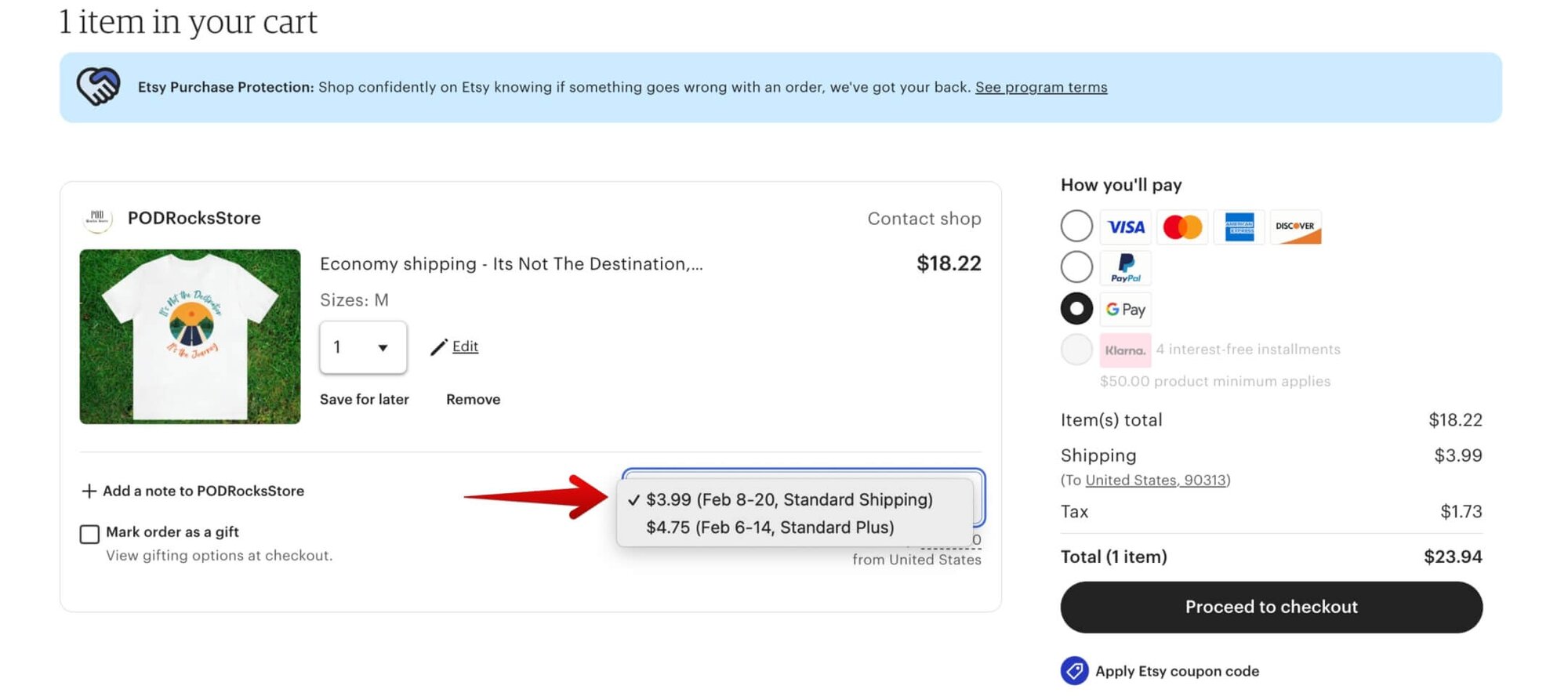The width and height of the screenshot is (1568, 700).
Task: Click the Shipping $3.99 amount
Action: pos(1458,455)
